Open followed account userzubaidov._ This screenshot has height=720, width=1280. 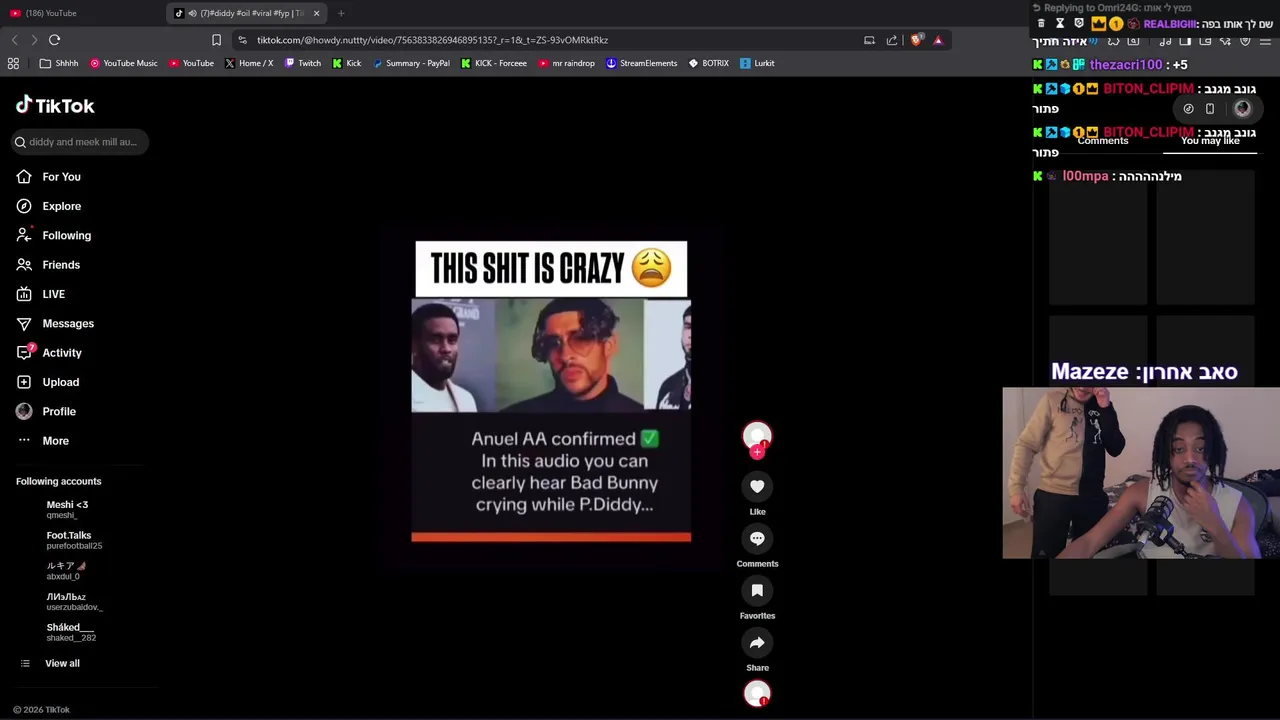coord(74,602)
